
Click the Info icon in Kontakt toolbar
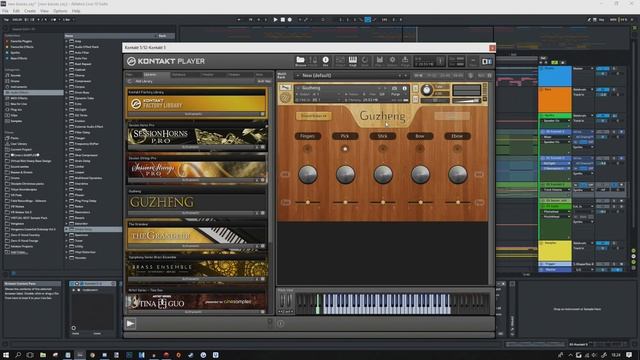(x=325, y=60)
